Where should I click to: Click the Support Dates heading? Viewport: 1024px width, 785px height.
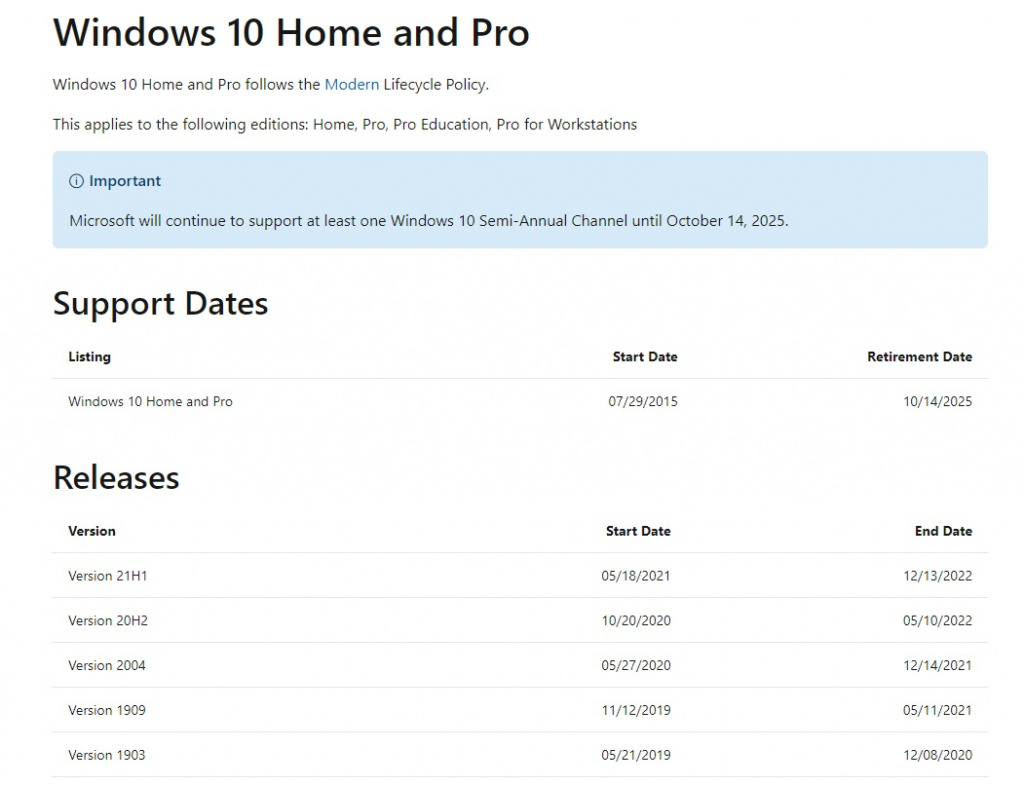160,303
